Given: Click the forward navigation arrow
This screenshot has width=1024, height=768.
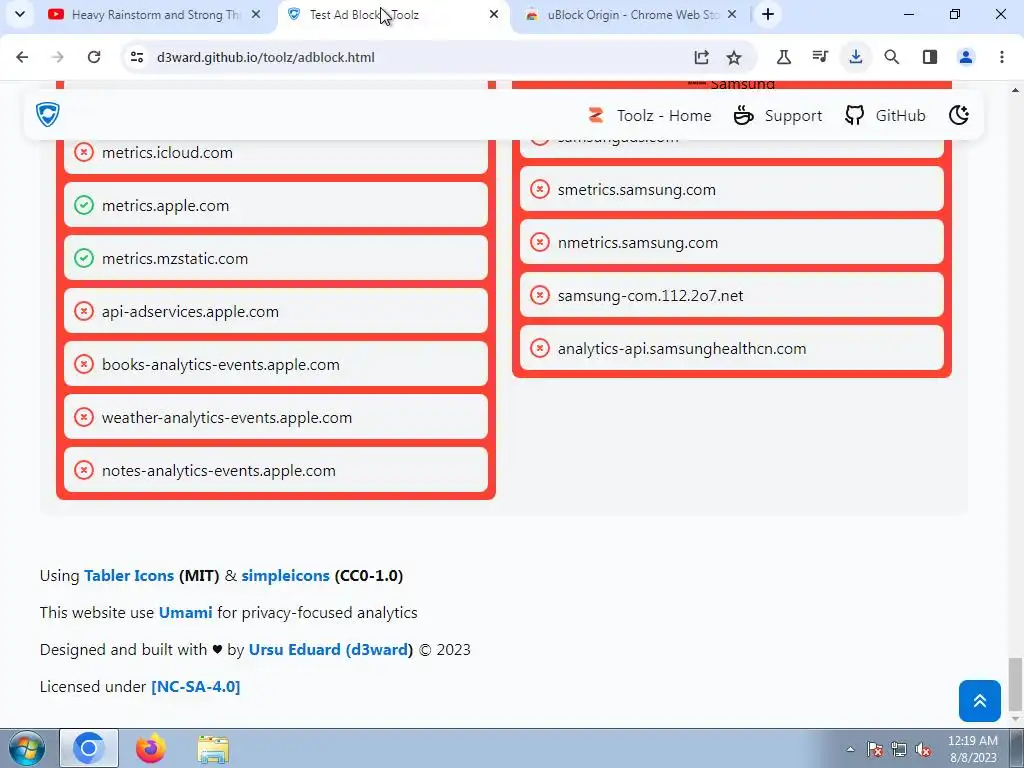Looking at the screenshot, I should coord(57,57).
